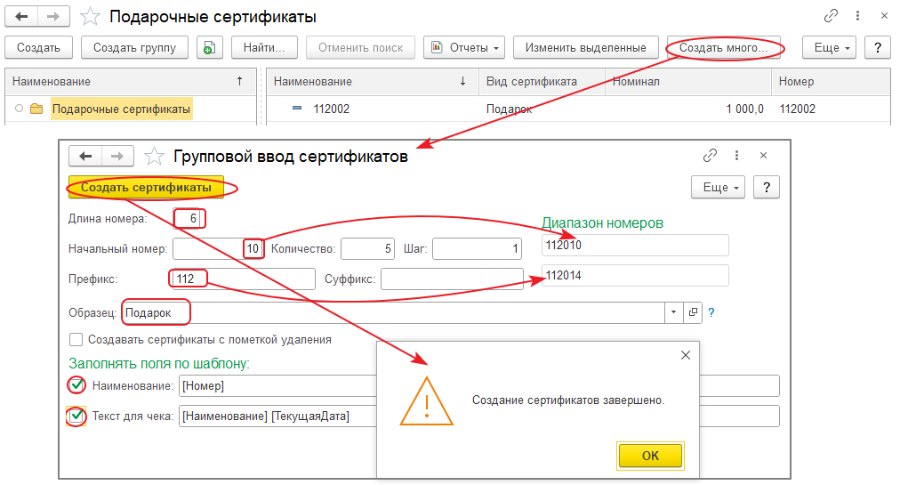Screen dimensions: 900x485
Task: Click Создать много... button
Action: coord(723,48)
